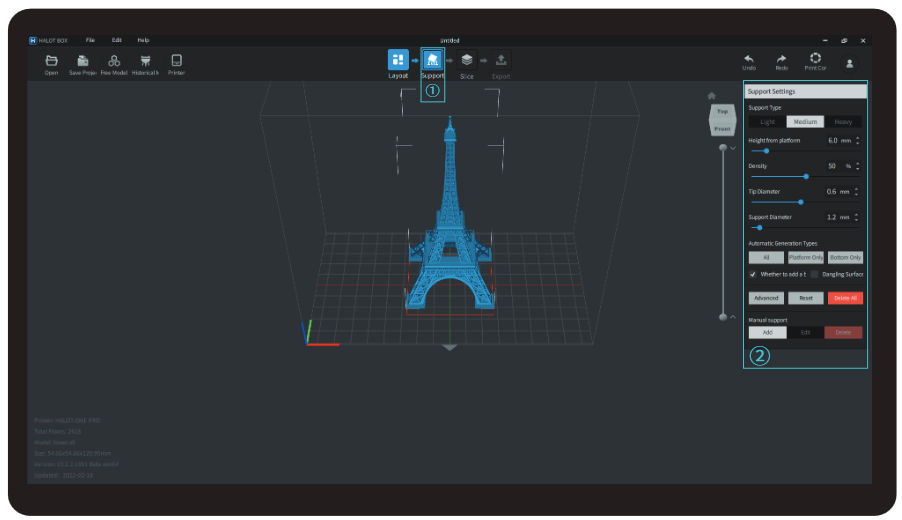This screenshot has height=520, width=902.
Task: Adjust the Density slider
Action: point(805,177)
